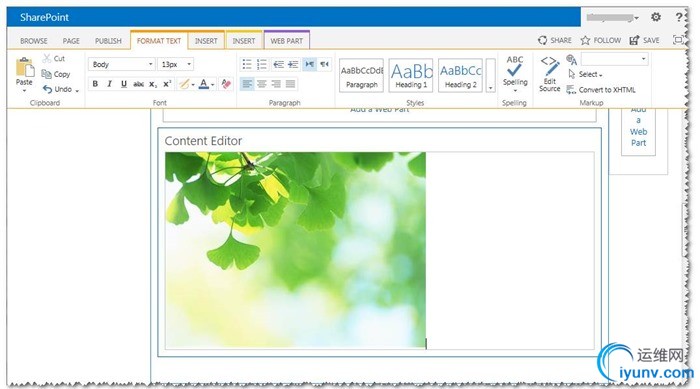Clear formatting with the eraser icon

tap(226, 84)
